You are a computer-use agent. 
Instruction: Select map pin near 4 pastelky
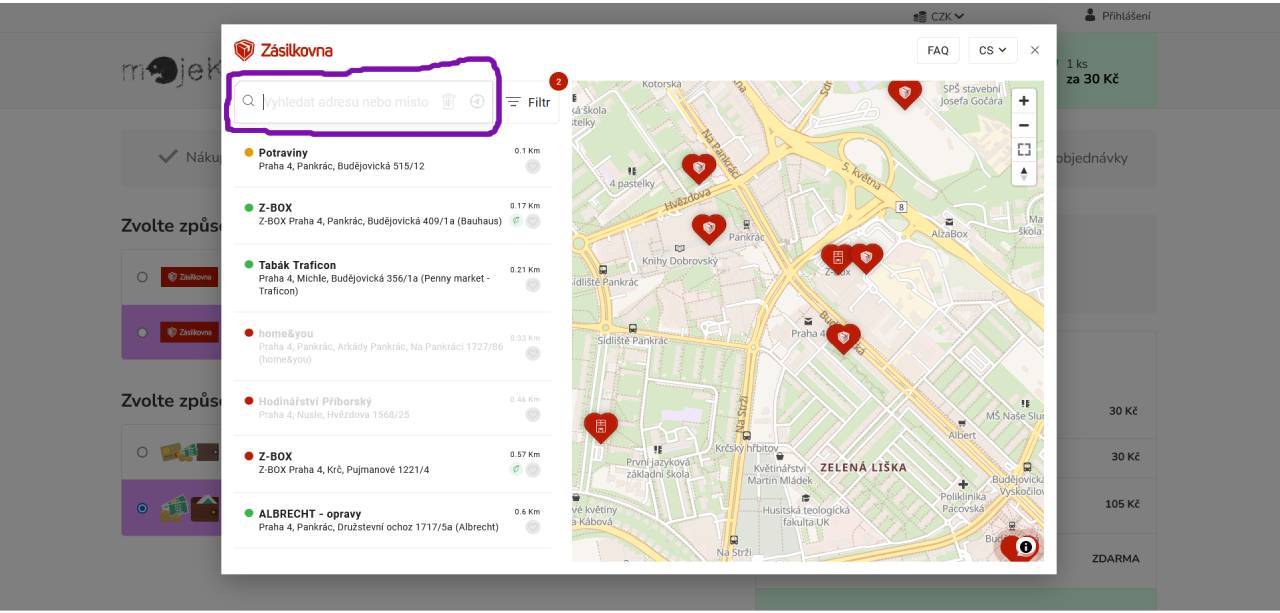pyautogui.click(x=699, y=168)
